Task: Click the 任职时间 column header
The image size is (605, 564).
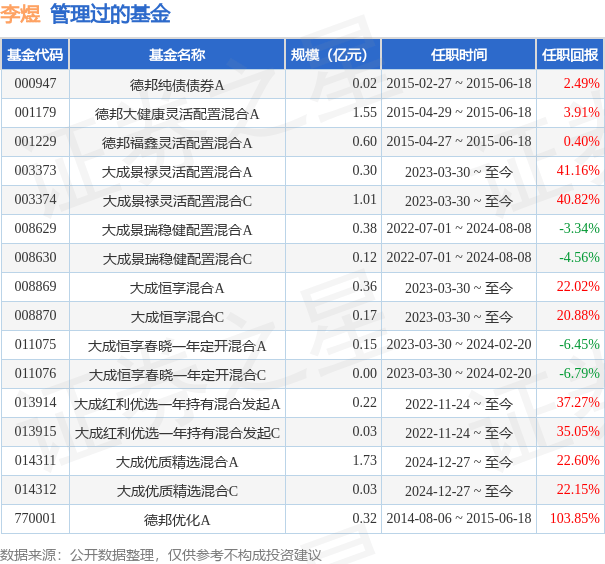Action: click(459, 54)
